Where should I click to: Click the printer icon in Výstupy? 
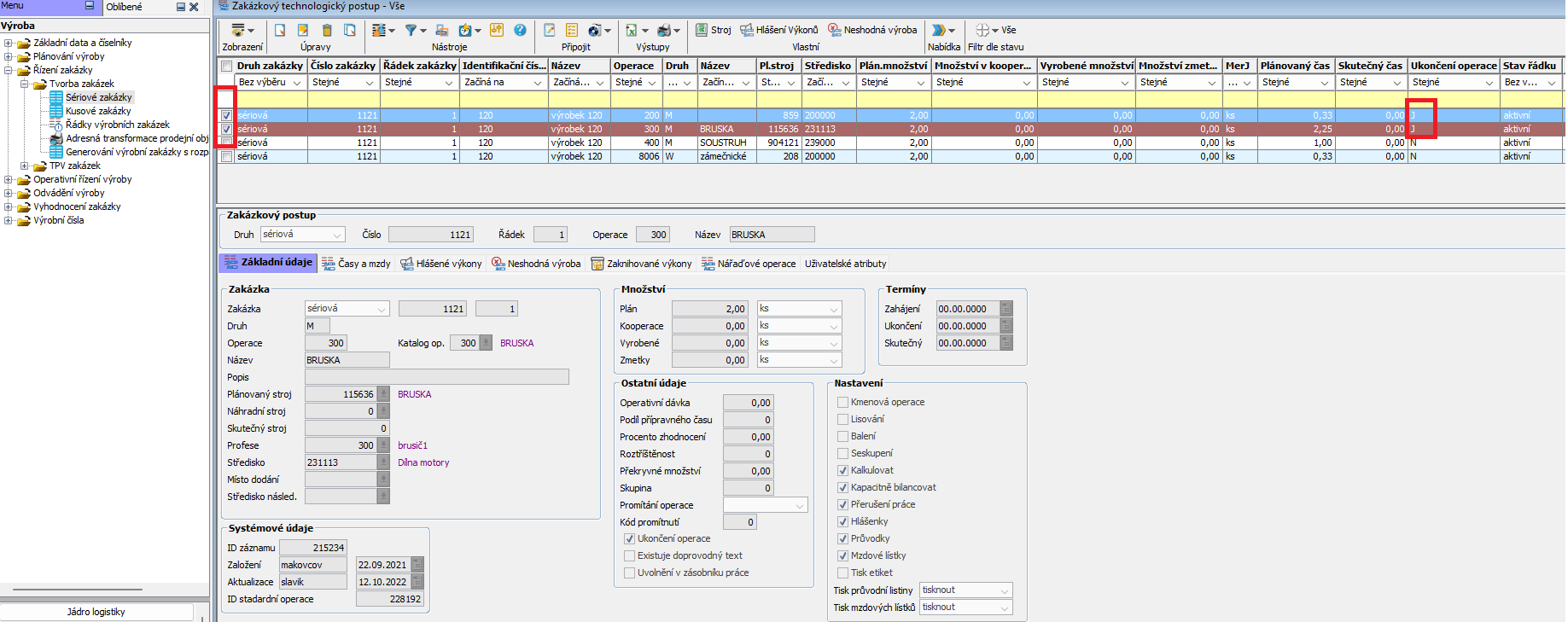pyautogui.click(x=664, y=30)
